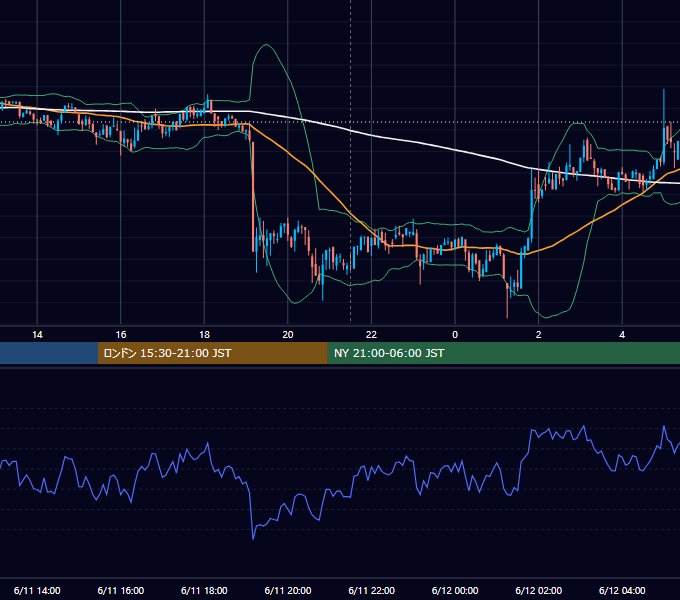680x600 pixels.
Task: Click the 0 hour label on price chart axis
Action: pos(455,335)
